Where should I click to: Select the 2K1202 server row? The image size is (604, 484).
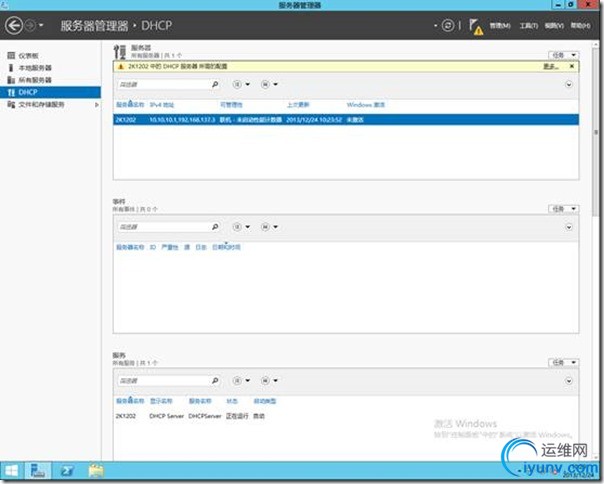tap(346, 120)
